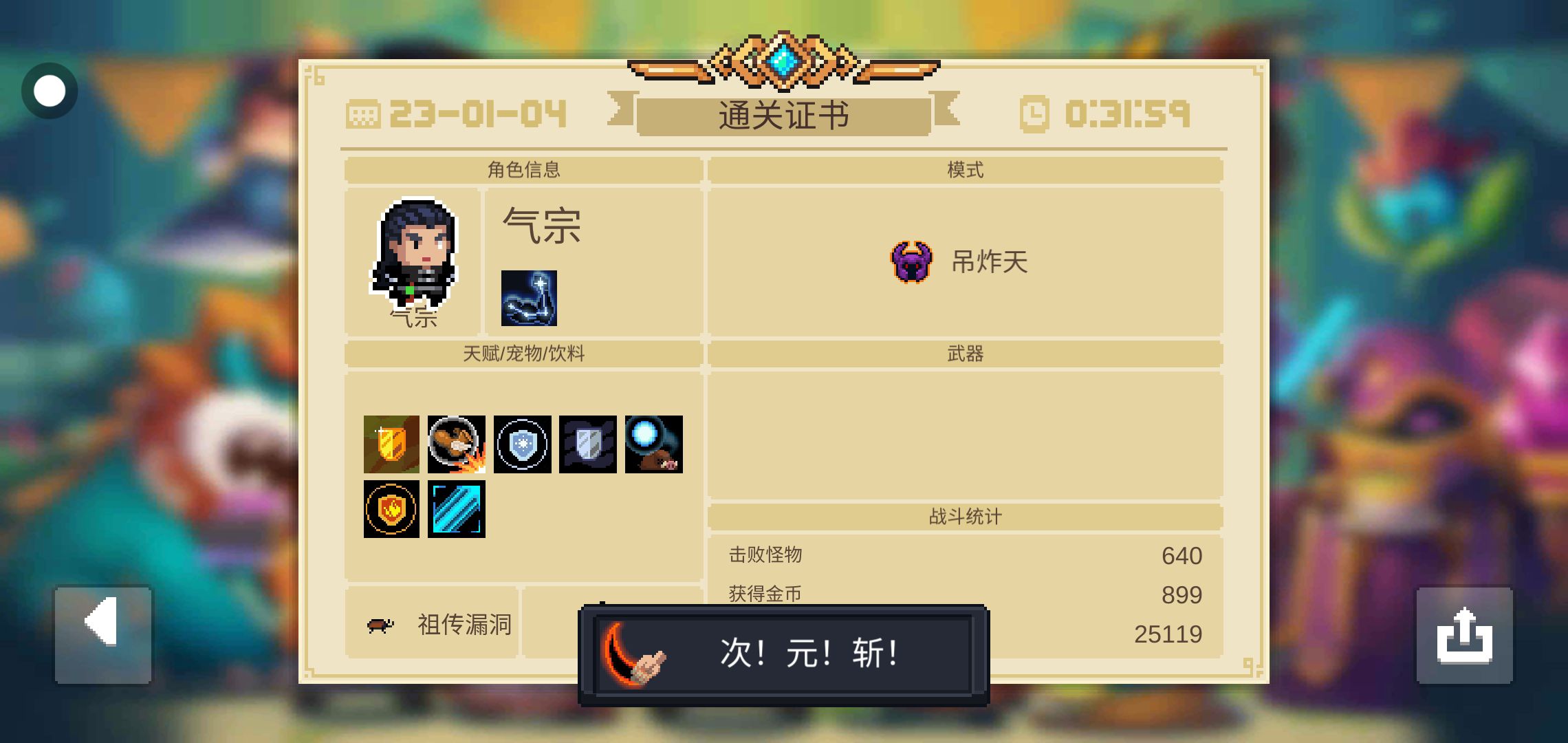Screen dimensions: 1568x743
Task: Tap the golden shield talent icon
Action: 391,444
